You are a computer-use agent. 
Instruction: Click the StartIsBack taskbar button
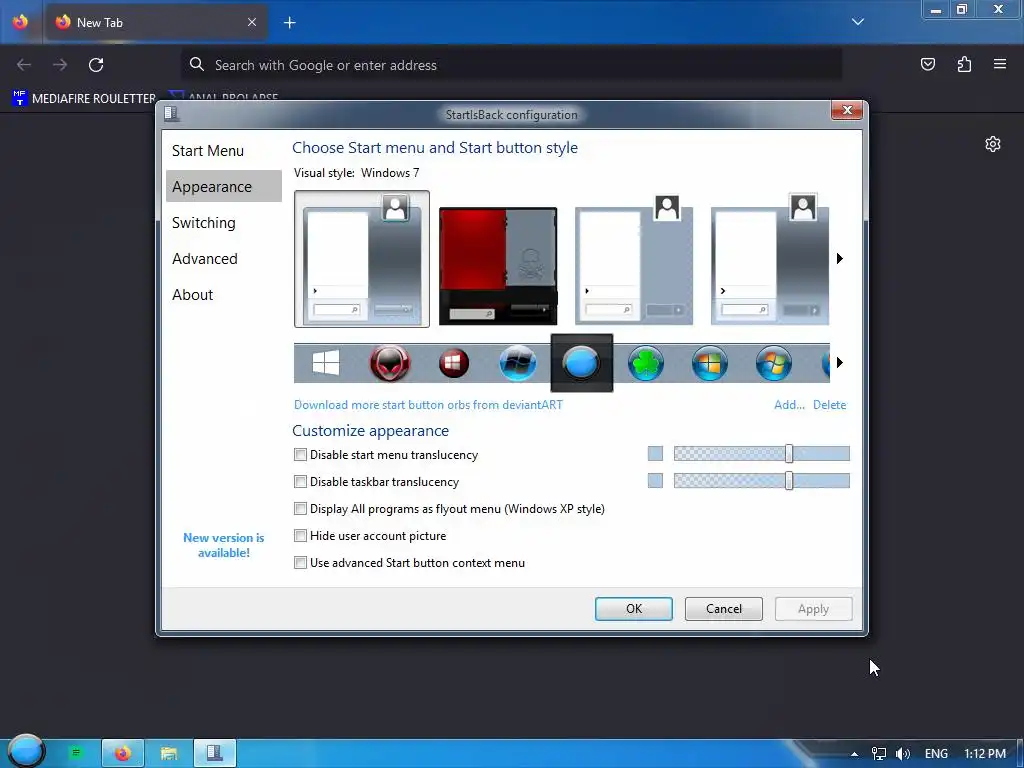tap(214, 753)
